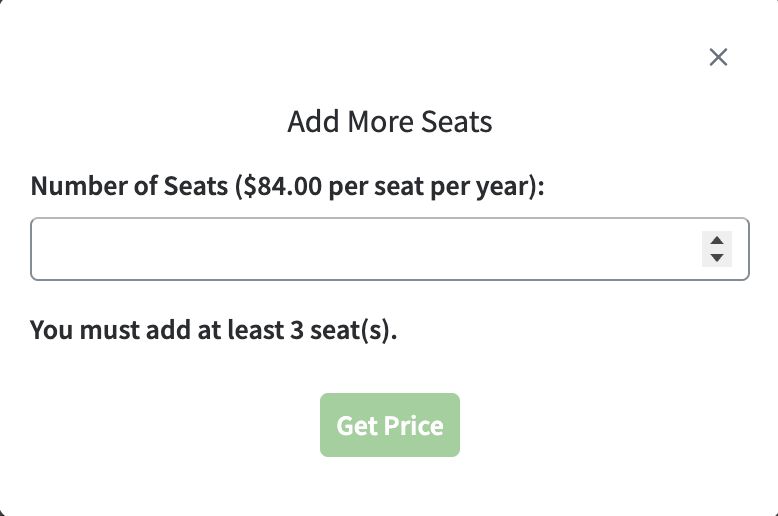
Task: Increment the seat count by one
Action: click(716, 240)
